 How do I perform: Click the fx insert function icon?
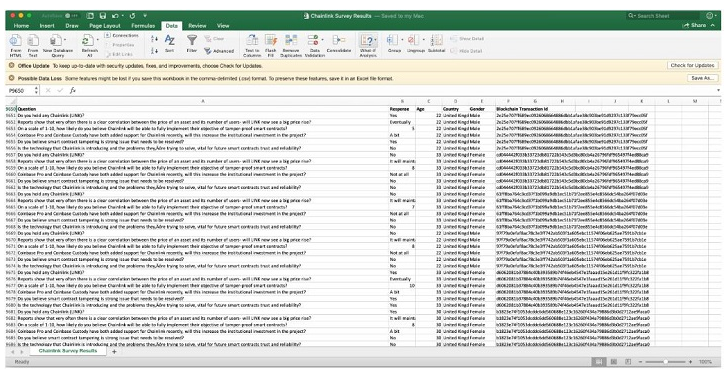[73, 91]
